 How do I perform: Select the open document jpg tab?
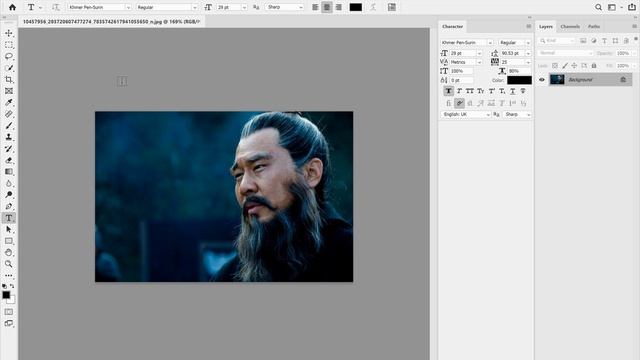click(111, 22)
